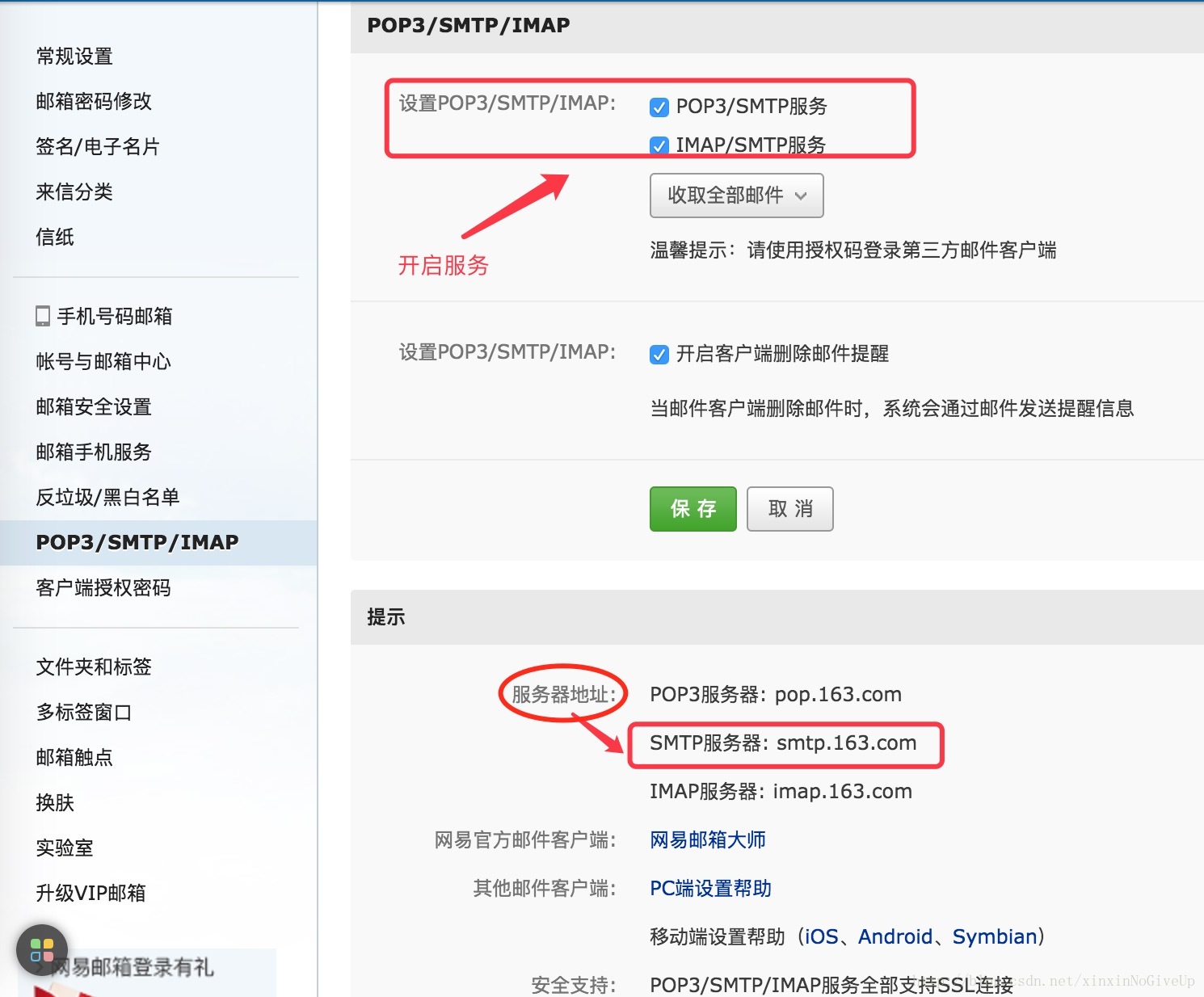Go to 常规设置 in sidebar
Screen dimensions: 1204x997
tap(74, 57)
